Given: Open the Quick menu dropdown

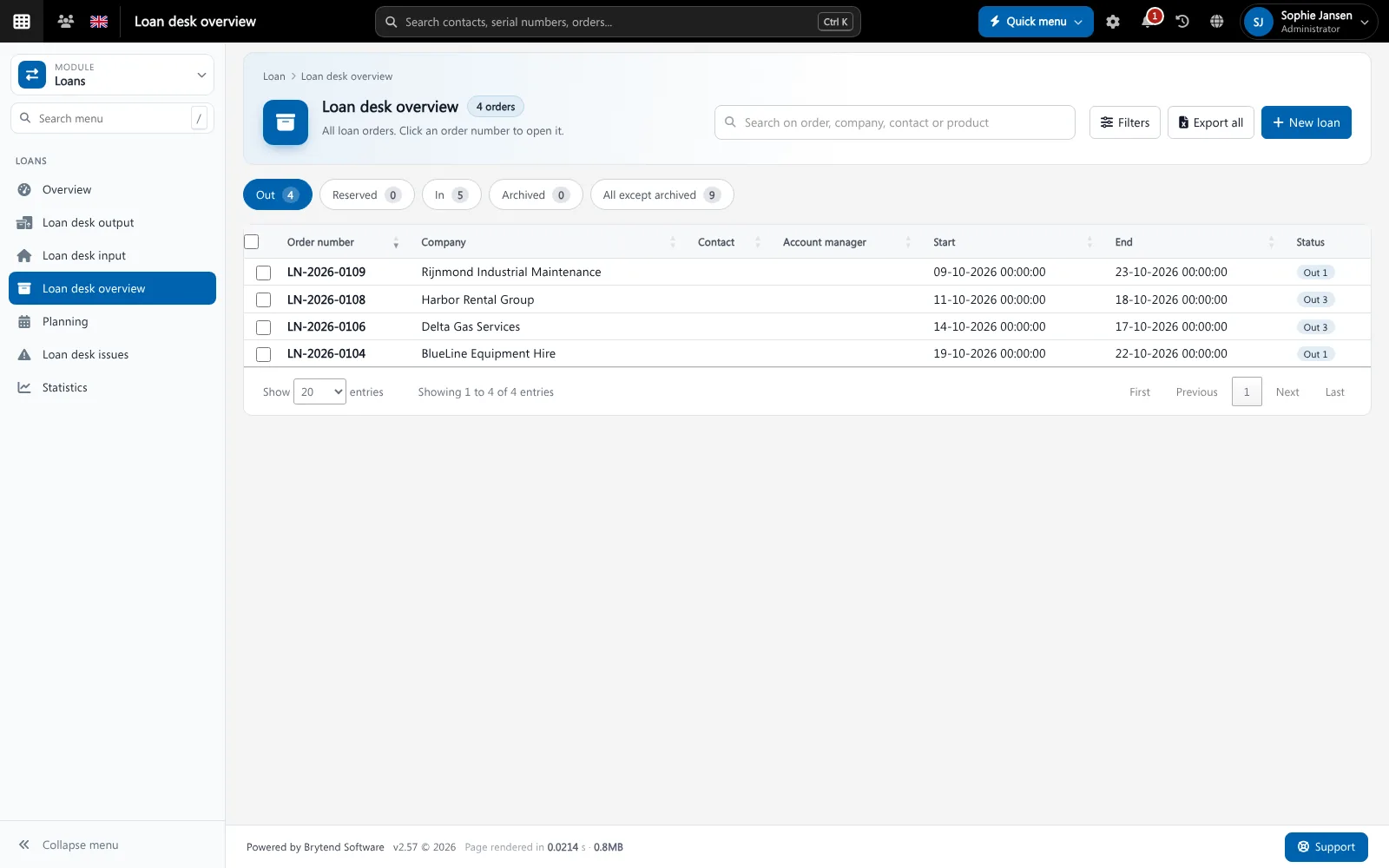Looking at the screenshot, I should click(x=1036, y=22).
